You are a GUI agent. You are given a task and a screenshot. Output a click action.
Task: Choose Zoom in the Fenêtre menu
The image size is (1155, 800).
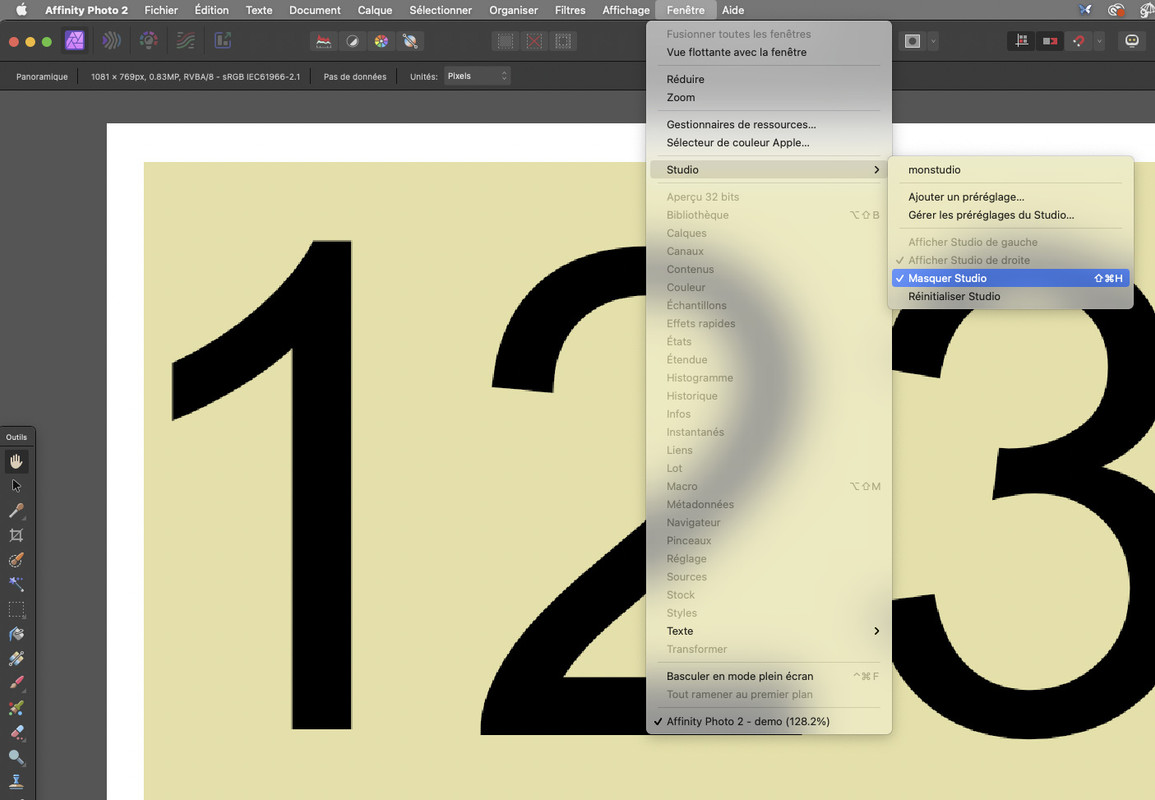[x=769, y=97]
